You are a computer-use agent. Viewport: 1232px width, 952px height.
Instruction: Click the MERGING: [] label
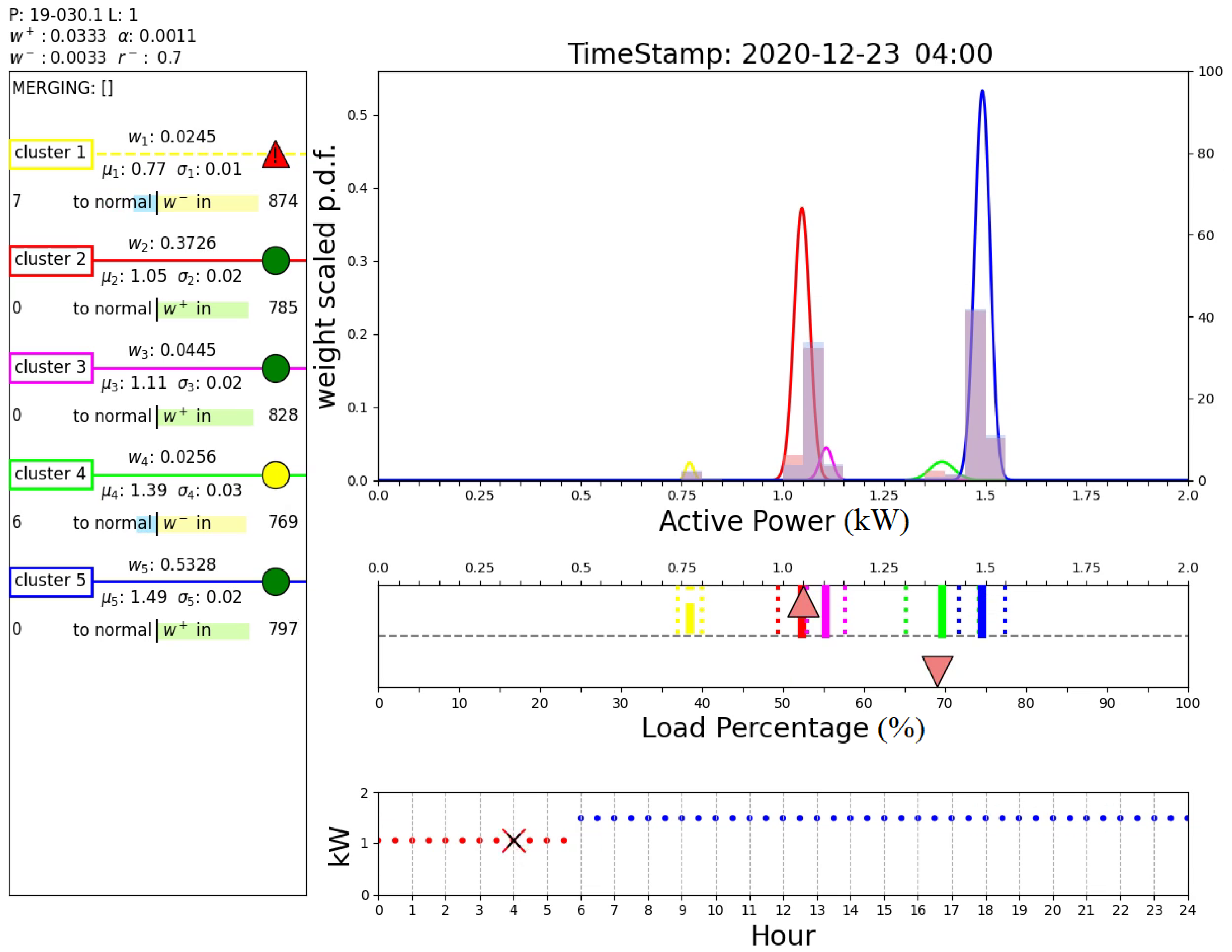click(63, 88)
